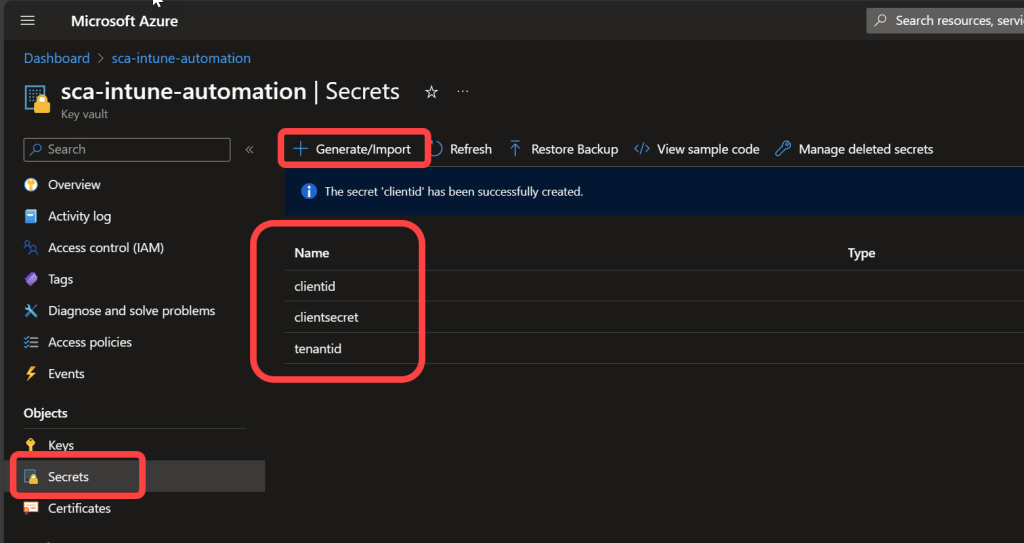Click the Generate/Import button

click(x=352, y=149)
